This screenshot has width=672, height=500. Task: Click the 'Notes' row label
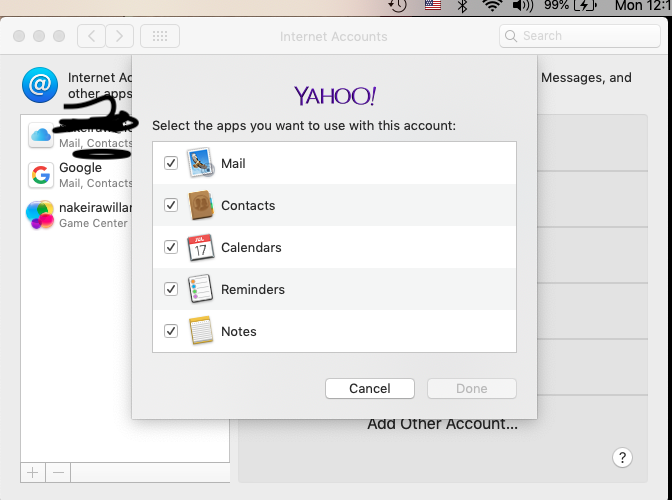pos(239,332)
